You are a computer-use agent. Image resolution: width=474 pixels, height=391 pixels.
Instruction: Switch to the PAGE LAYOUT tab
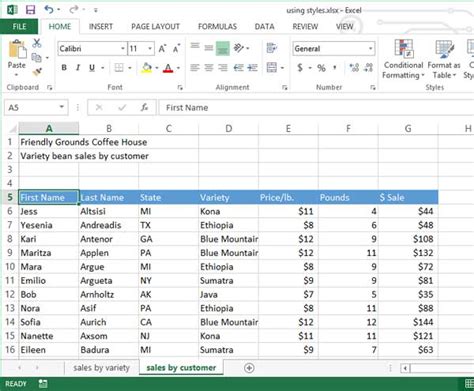coord(155,27)
